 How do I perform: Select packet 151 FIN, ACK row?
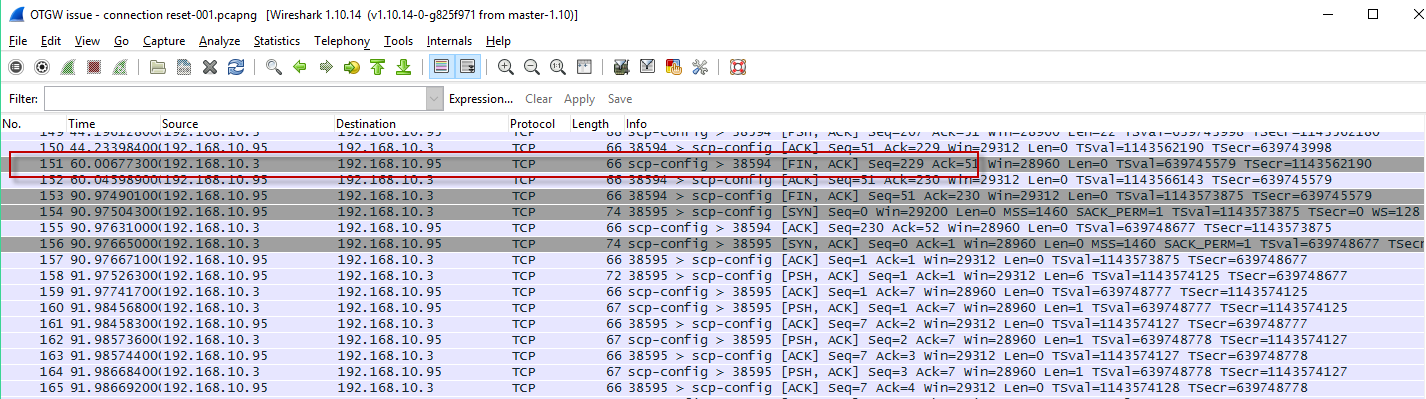click(713, 164)
